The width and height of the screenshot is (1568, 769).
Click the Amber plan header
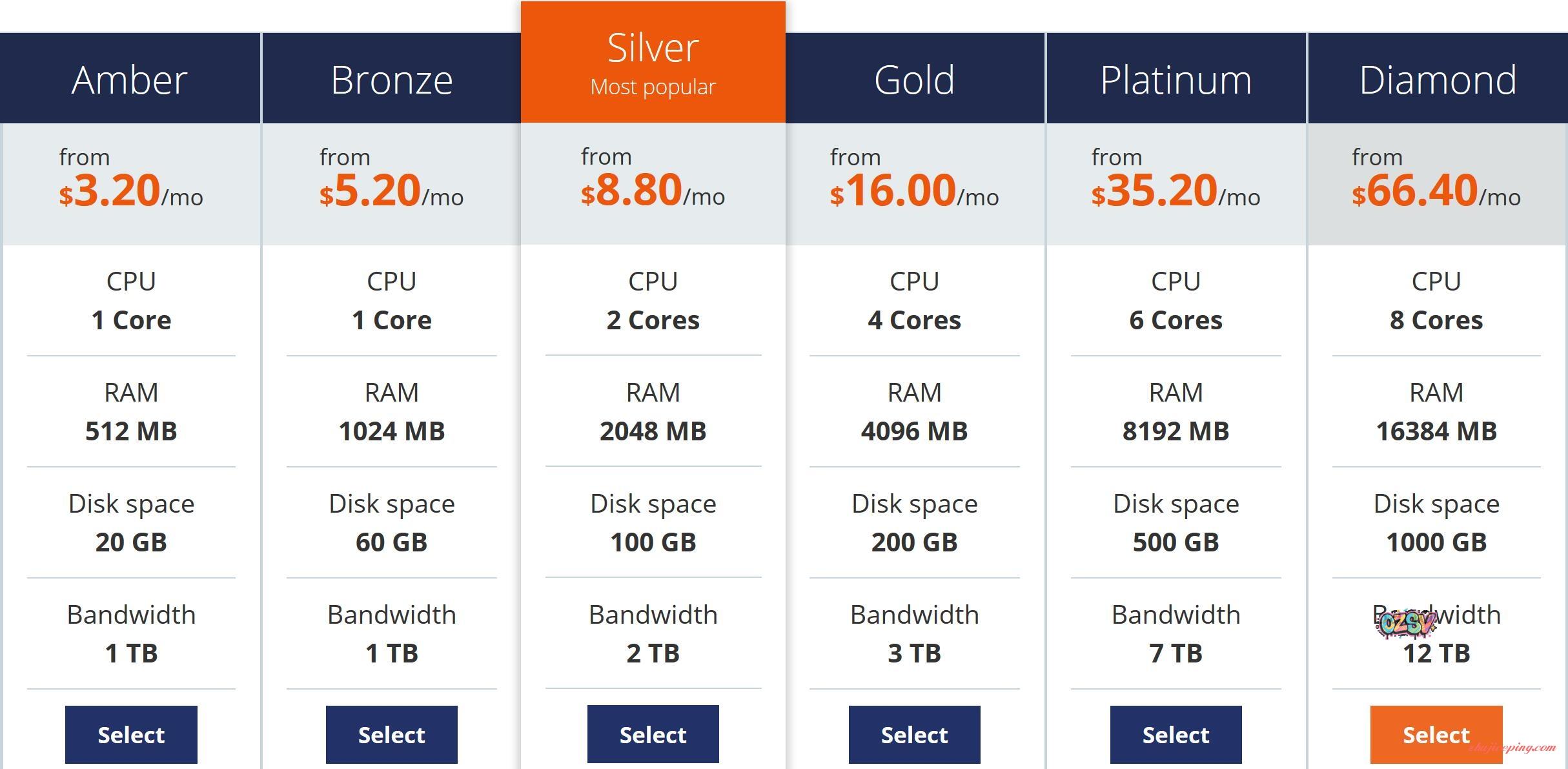[130, 79]
